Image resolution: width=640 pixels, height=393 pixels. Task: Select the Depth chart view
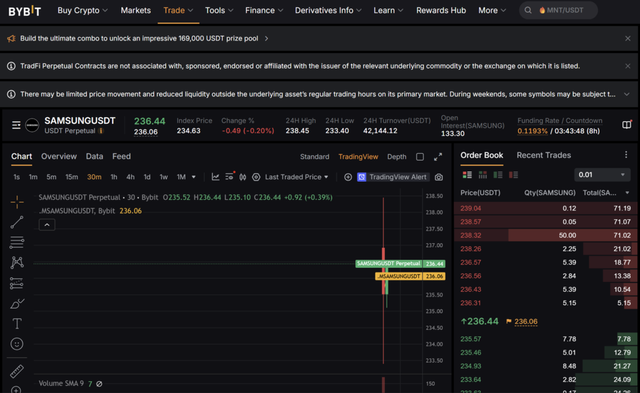(x=397, y=157)
